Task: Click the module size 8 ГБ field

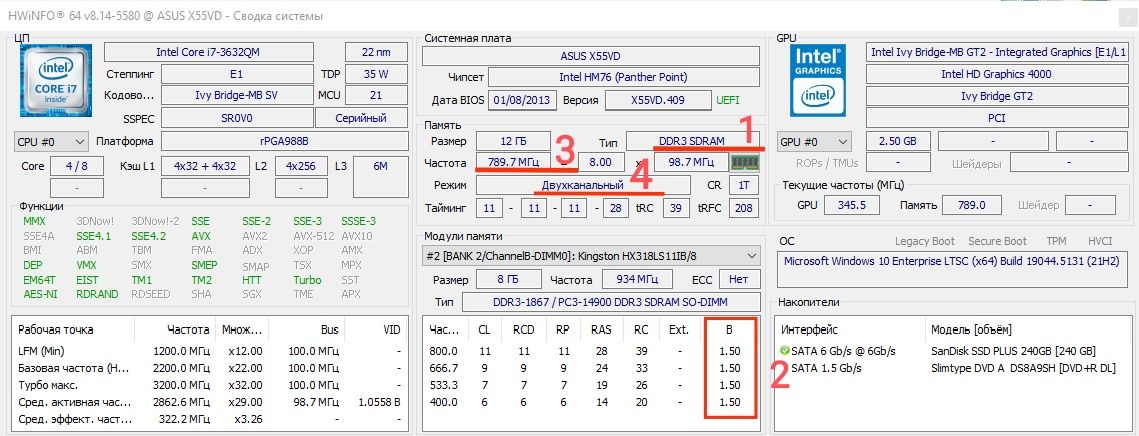Action: tap(508, 279)
